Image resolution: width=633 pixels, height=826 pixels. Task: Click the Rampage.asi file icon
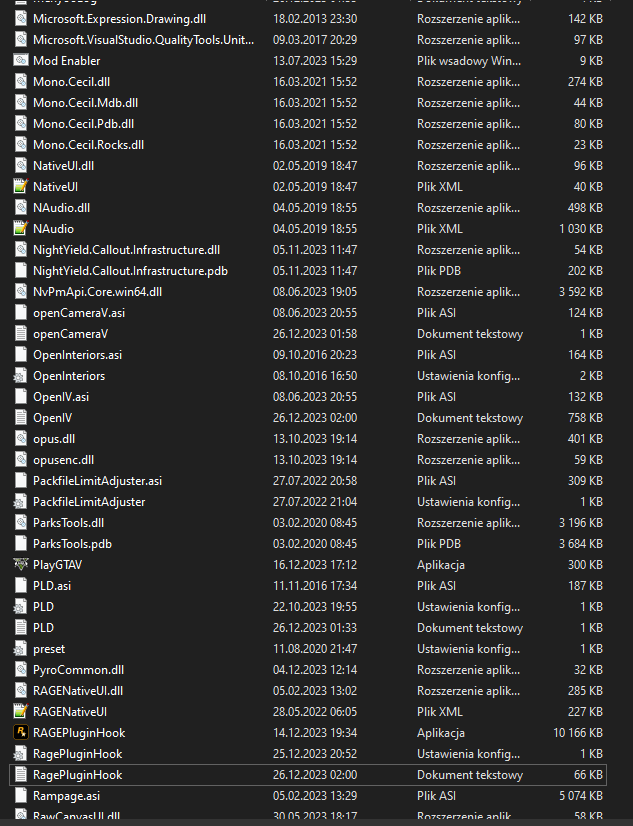click(x=21, y=795)
